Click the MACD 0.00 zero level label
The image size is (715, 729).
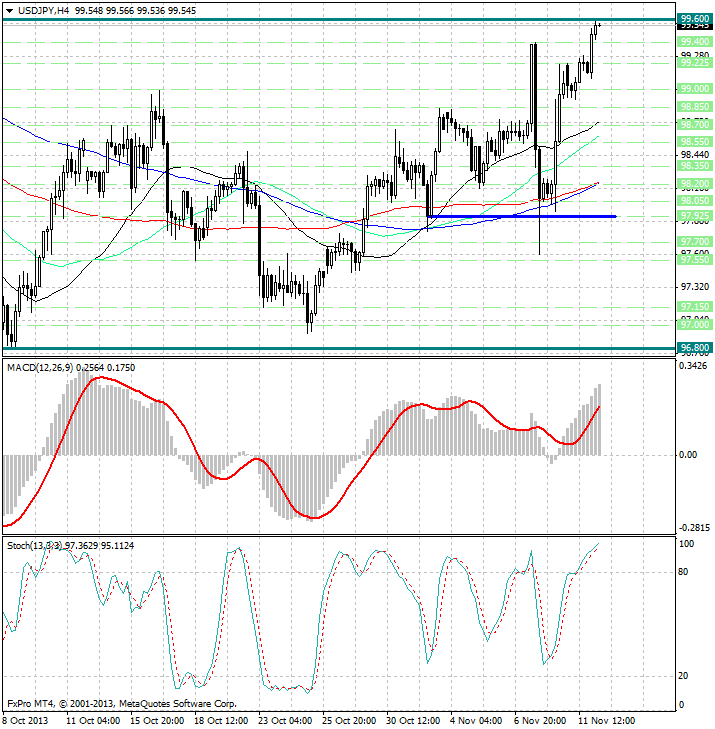tap(688, 455)
